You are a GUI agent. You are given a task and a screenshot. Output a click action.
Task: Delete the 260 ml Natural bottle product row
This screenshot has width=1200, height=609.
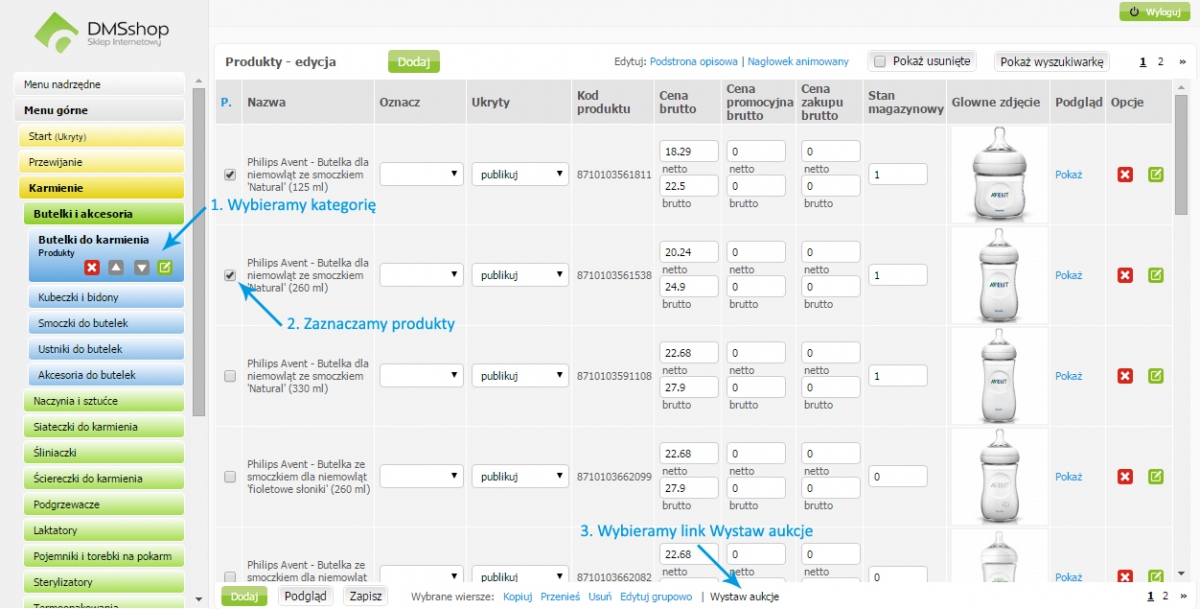1125,275
